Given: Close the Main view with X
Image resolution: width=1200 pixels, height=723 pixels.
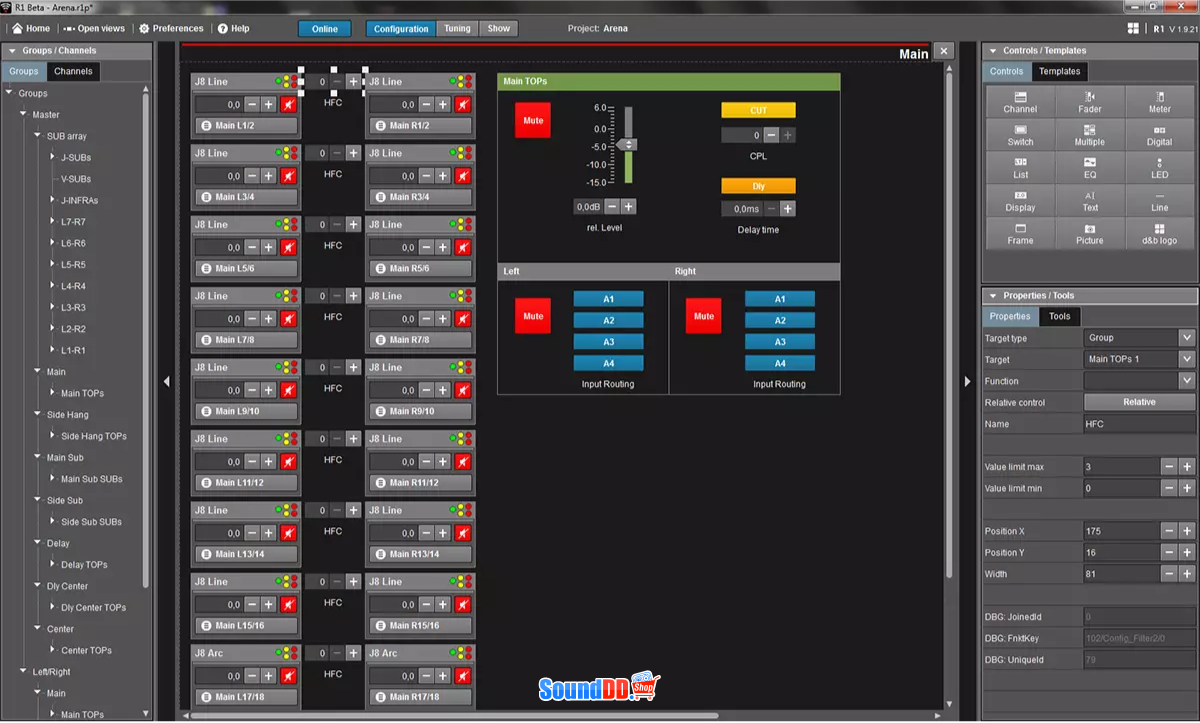Looking at the screenshot, I should tap(944, 51).
